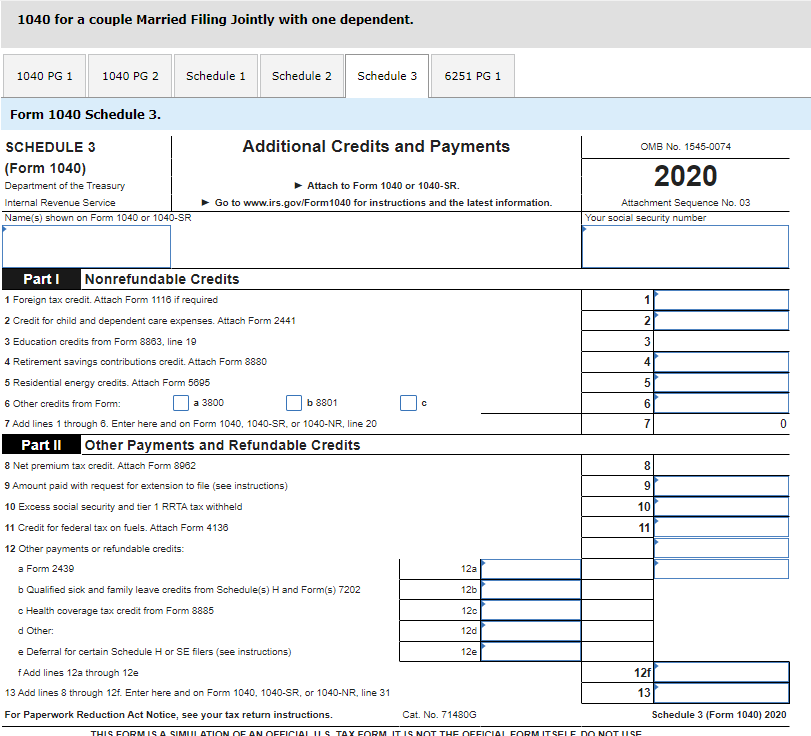The height and width of the screenshot is (736, 811).
Task: Click 'Schedule 3 (Form 1040) 2020' footer text
Action: [x=719, y=715]
